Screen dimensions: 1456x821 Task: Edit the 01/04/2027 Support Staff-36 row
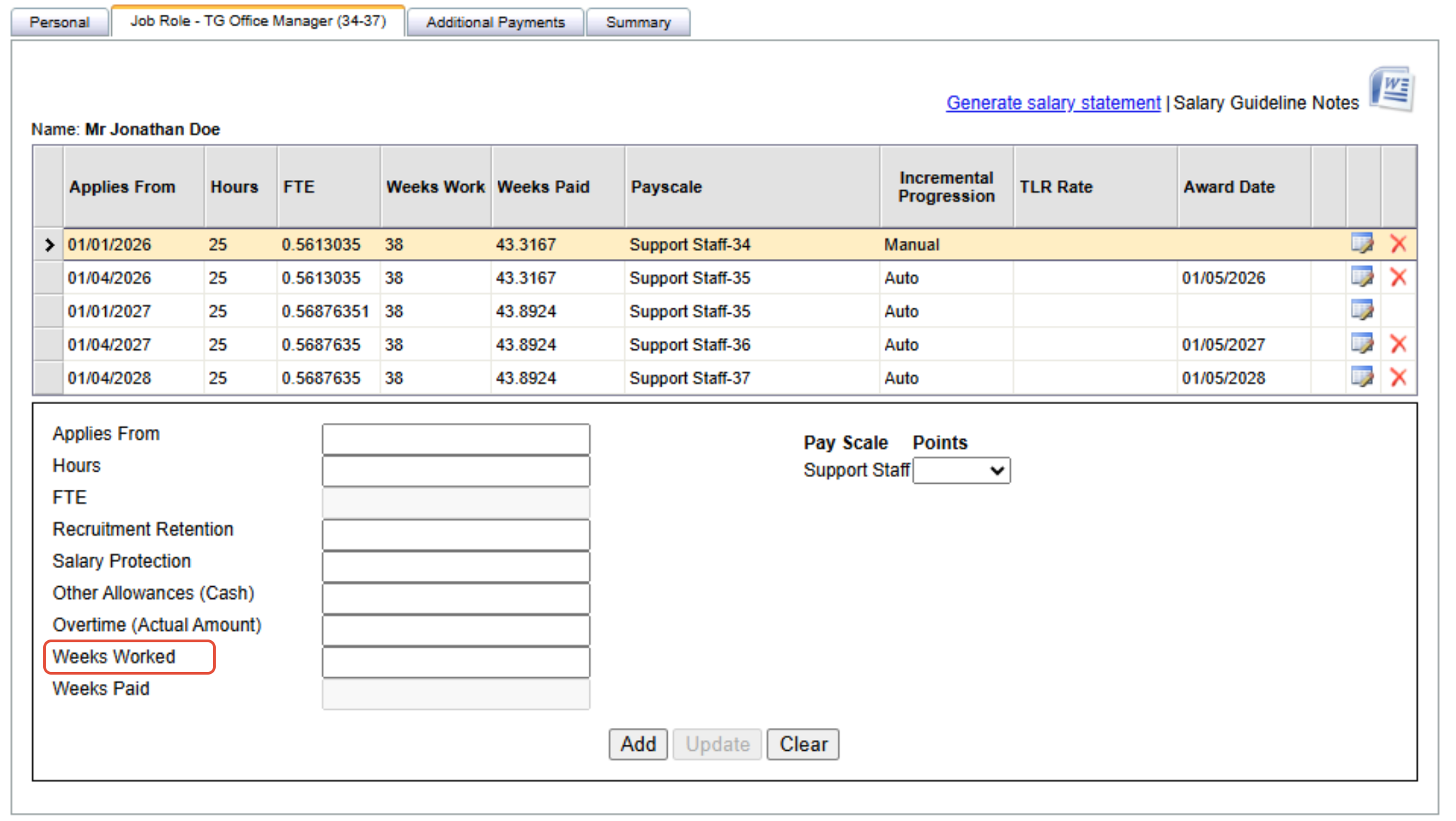(1362, 344)
